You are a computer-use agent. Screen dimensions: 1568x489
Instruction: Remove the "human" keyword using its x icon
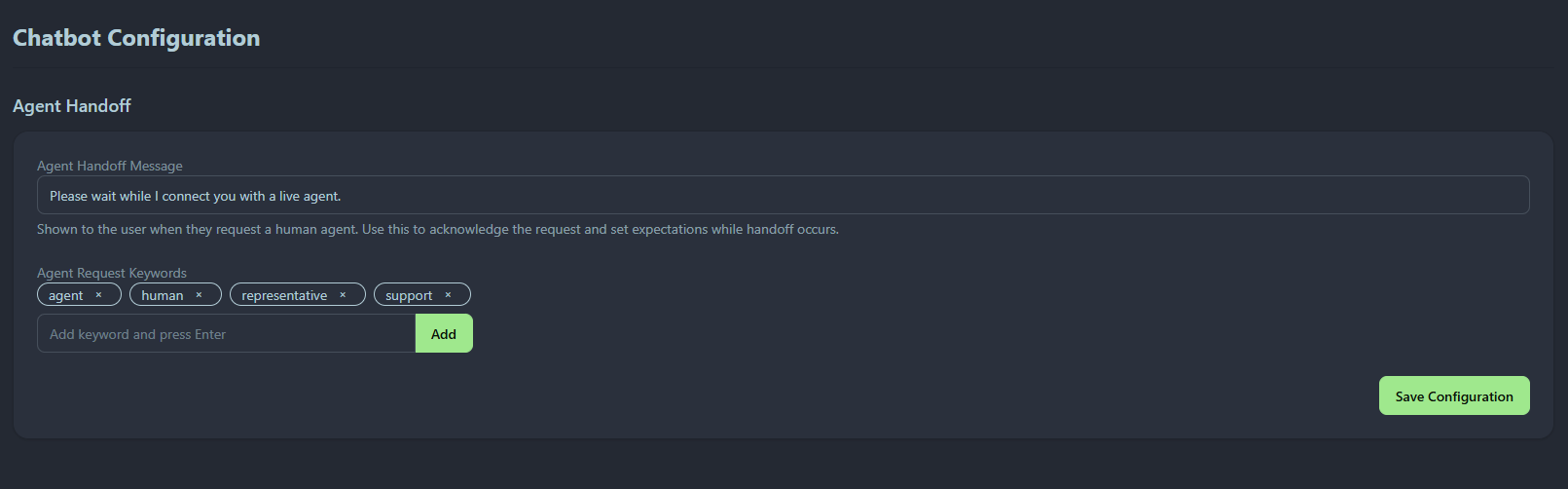(199, 295)
